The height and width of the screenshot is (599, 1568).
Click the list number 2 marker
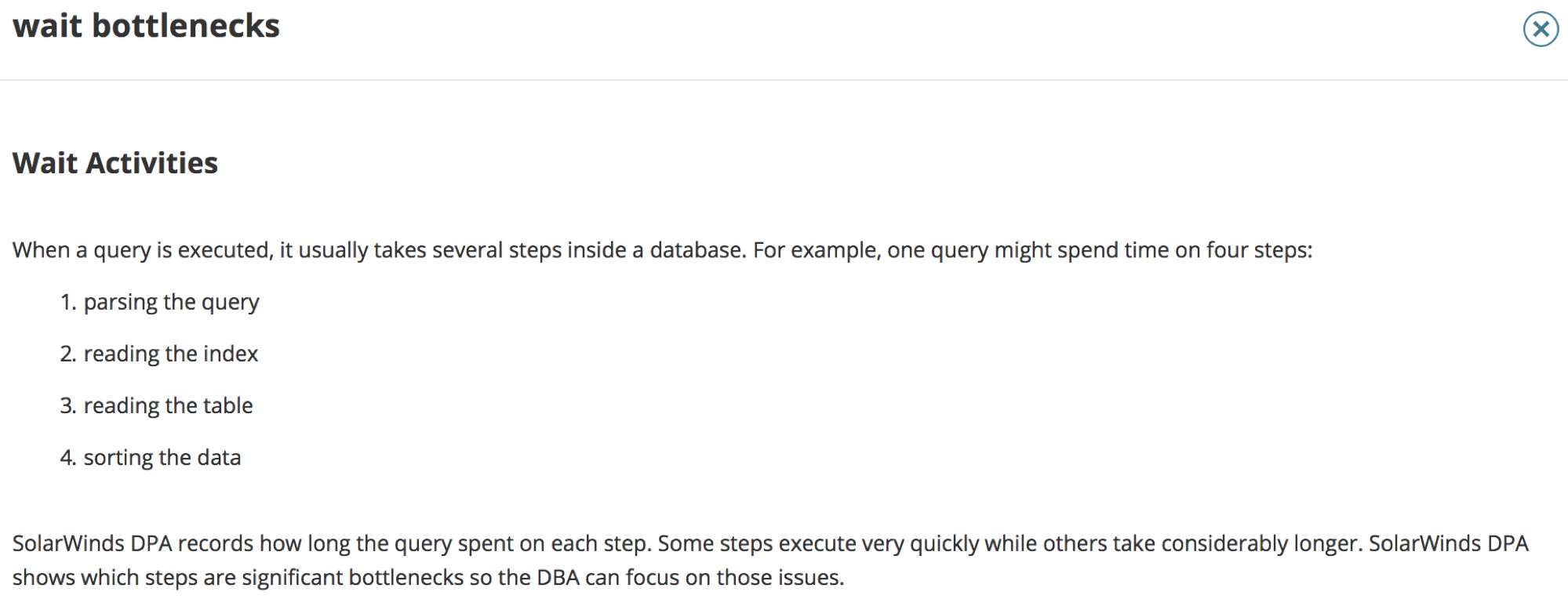click(x=68, y=354)
